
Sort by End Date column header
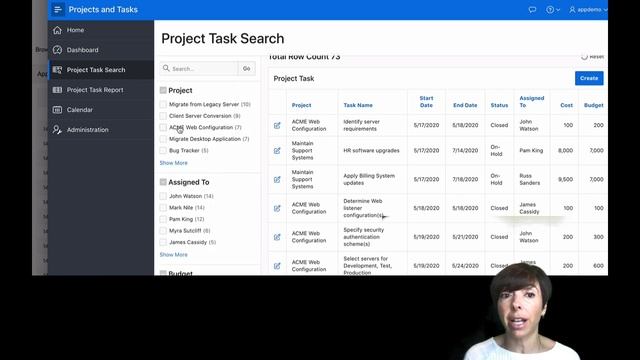(x=465, y=105)
